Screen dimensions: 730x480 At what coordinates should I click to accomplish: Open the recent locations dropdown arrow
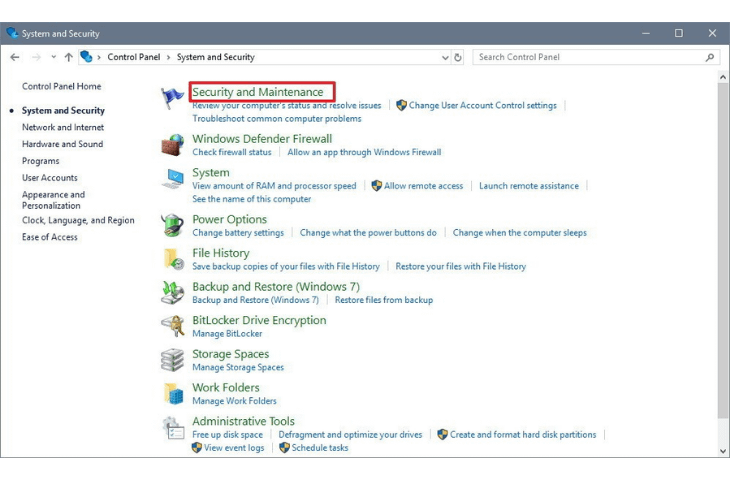coord(53,58)
